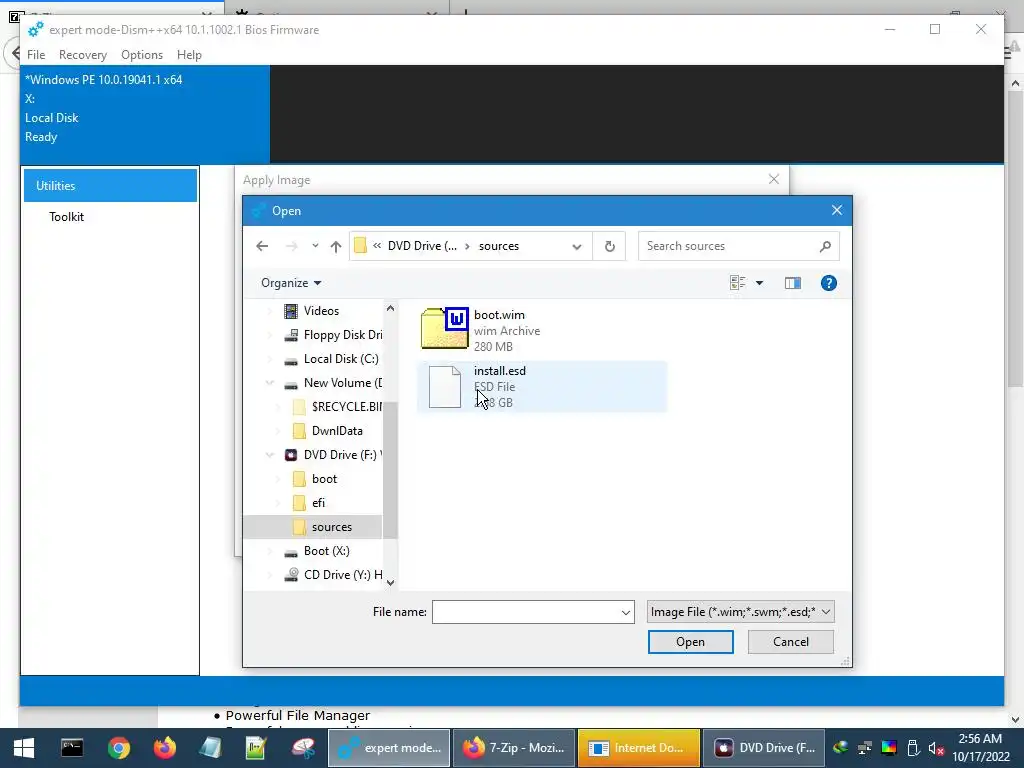
Task: Switch to Internet Download taskbar button
Action: coord(638,748)
